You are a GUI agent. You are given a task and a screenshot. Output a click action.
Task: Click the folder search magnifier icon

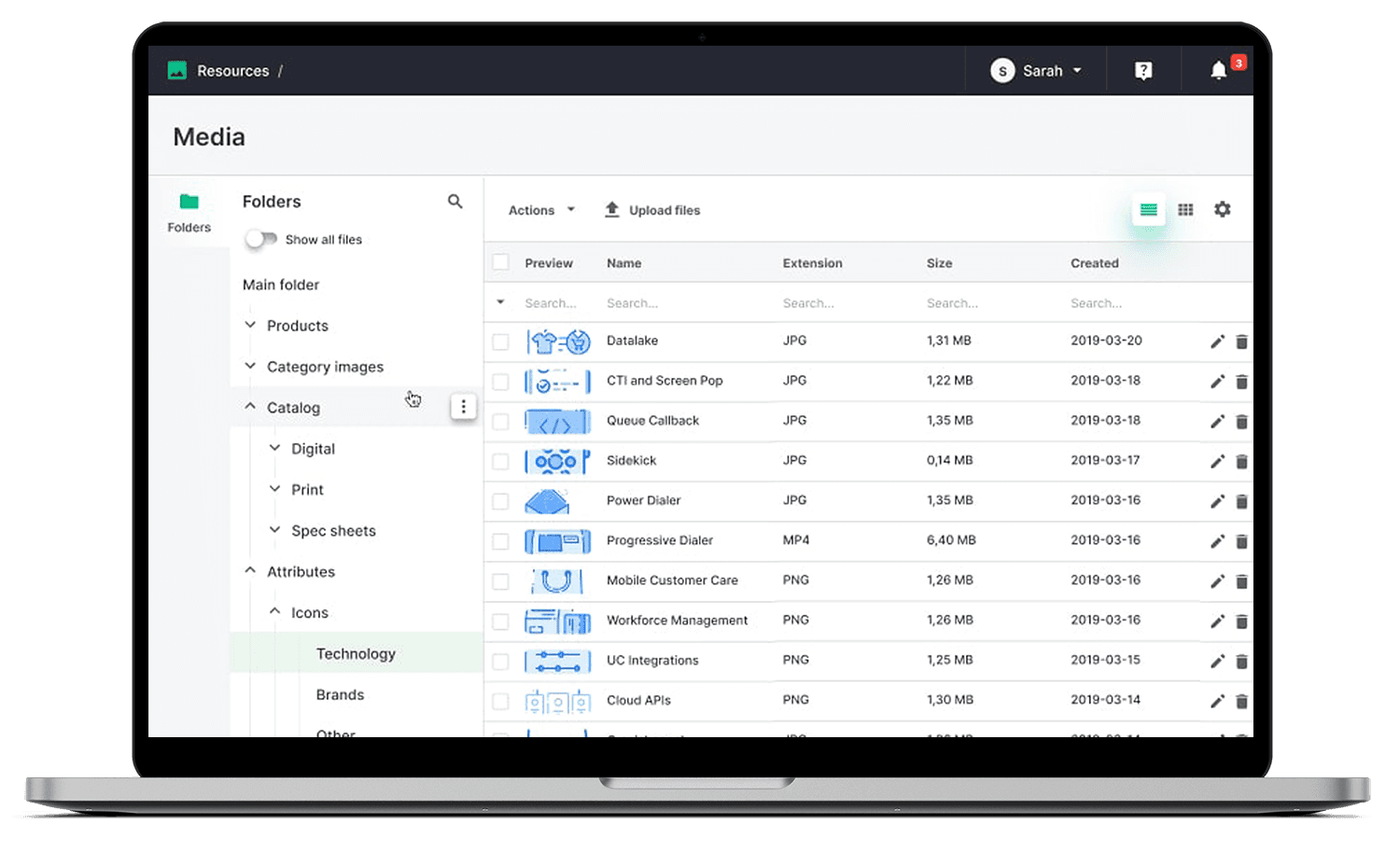tap(455, 202)
